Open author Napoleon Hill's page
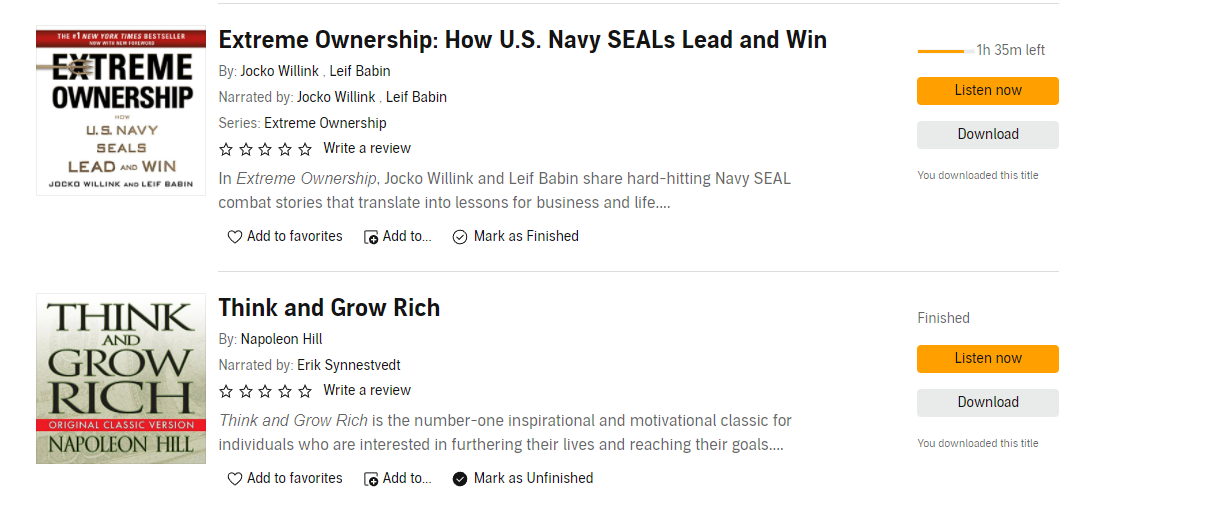Image resolution: width=1229 pixels, height=509 pixels. (x=281, y=339)
